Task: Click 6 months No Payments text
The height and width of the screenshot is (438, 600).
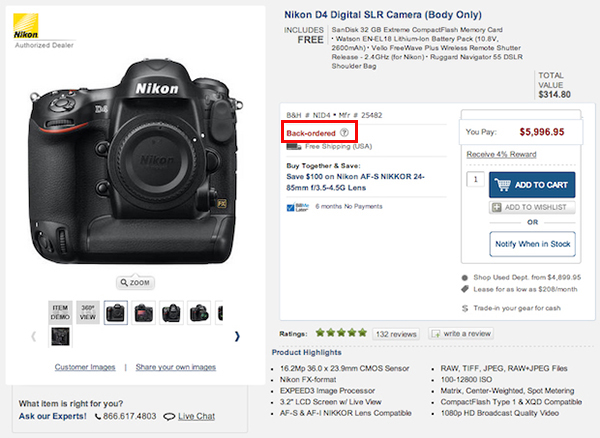Action: (349, 207)
